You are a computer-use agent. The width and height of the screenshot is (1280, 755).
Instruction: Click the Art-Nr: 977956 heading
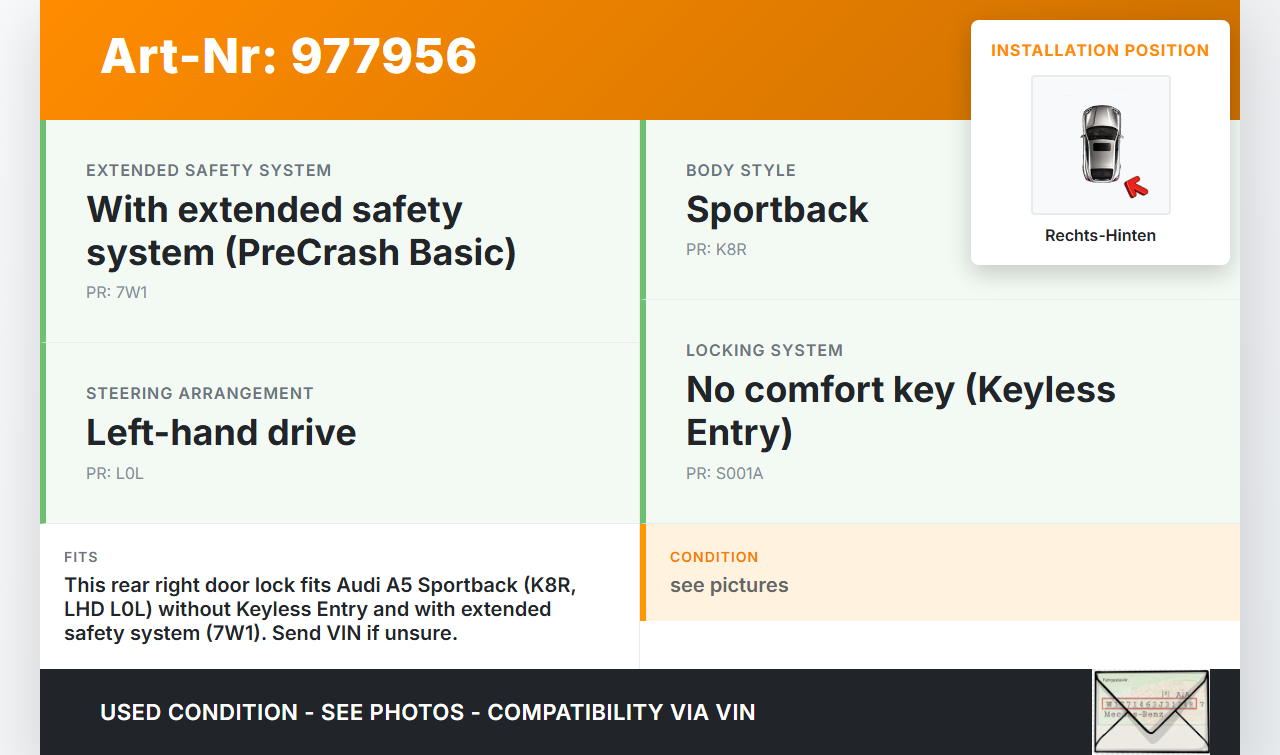tap(289, 56)
